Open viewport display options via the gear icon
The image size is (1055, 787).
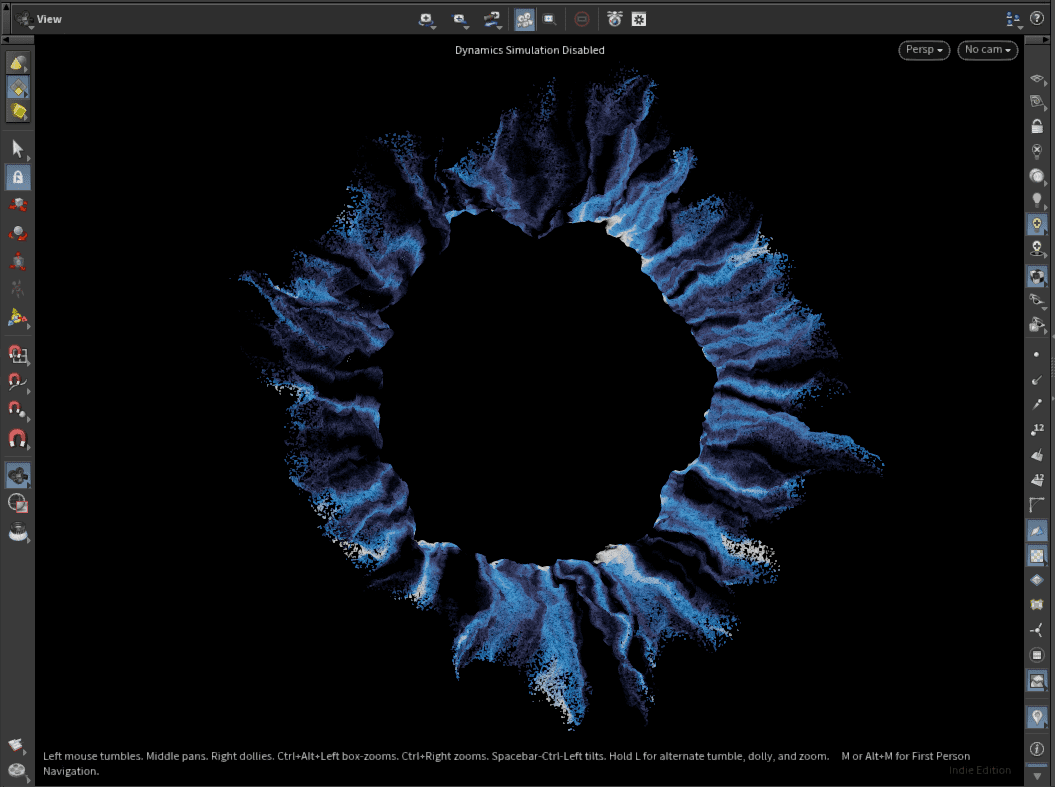pyautogui.click(x=638, y=19)
